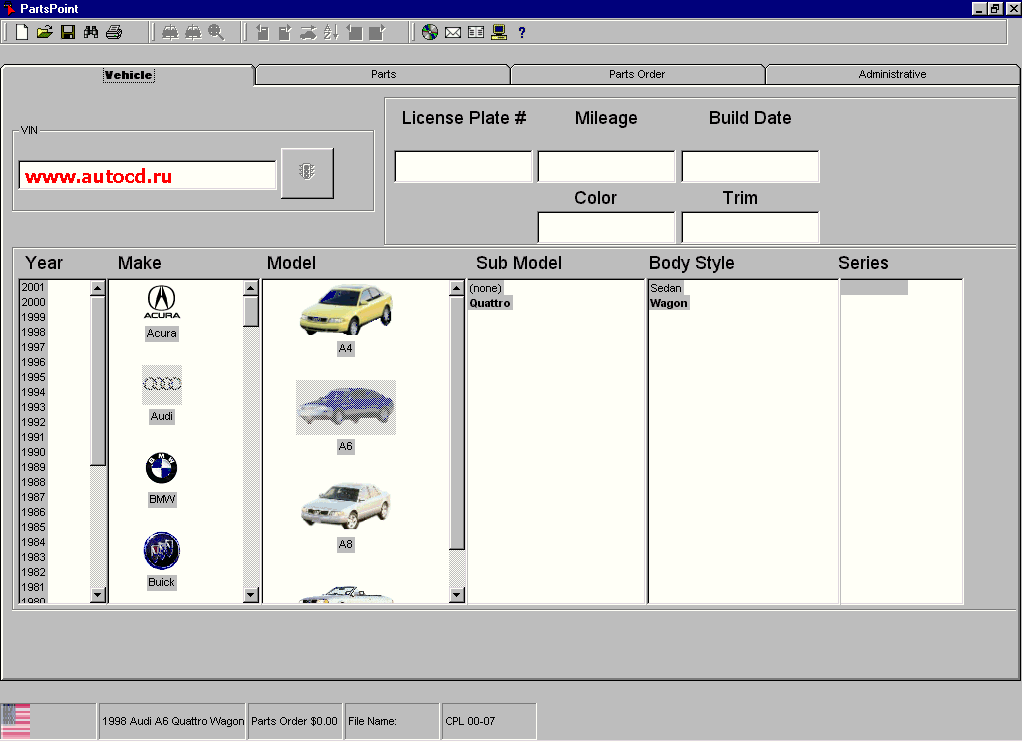Click "CPL 00-07" in status bar
The image size is (1022, 742).
click(x=470, y=721)
